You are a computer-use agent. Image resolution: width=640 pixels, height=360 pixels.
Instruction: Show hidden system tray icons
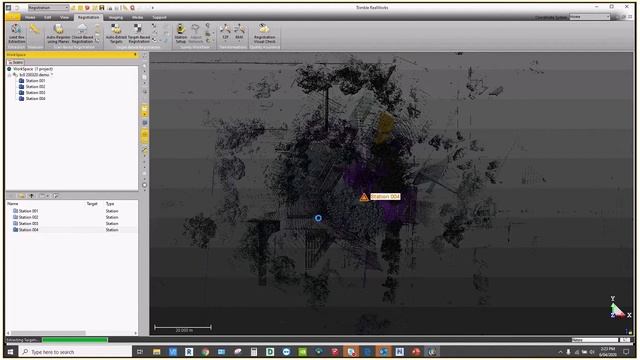tap(560, 352)
